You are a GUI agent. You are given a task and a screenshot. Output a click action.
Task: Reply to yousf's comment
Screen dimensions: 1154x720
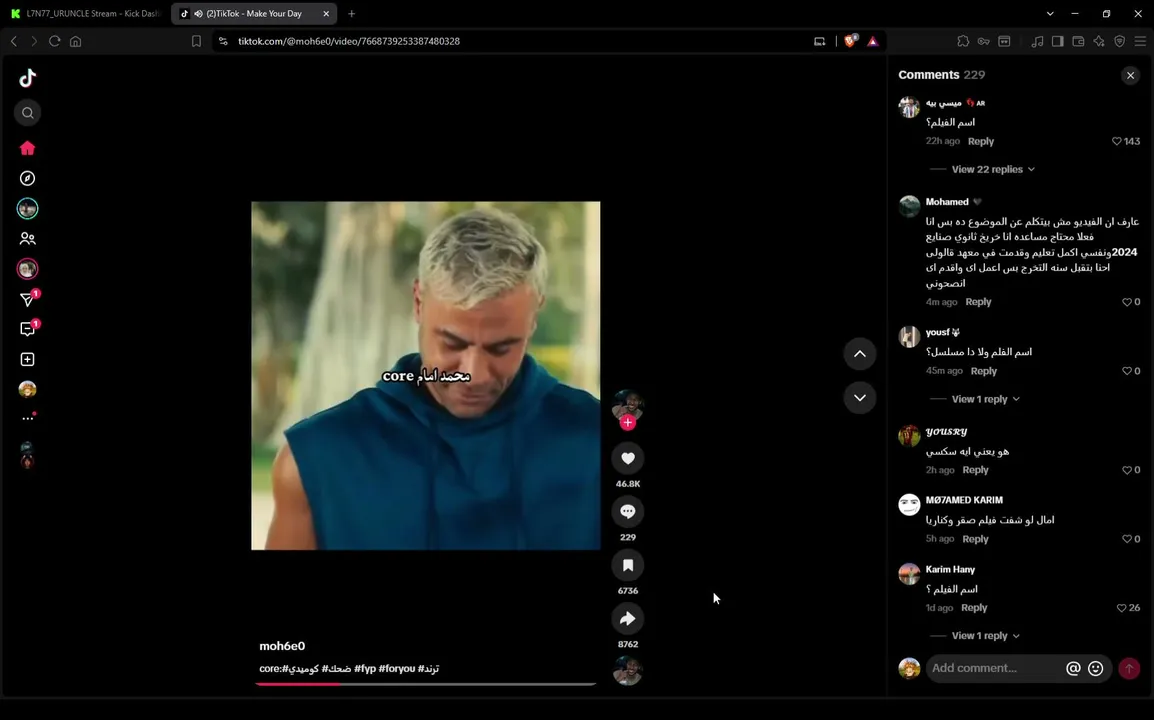coord(983,371)
